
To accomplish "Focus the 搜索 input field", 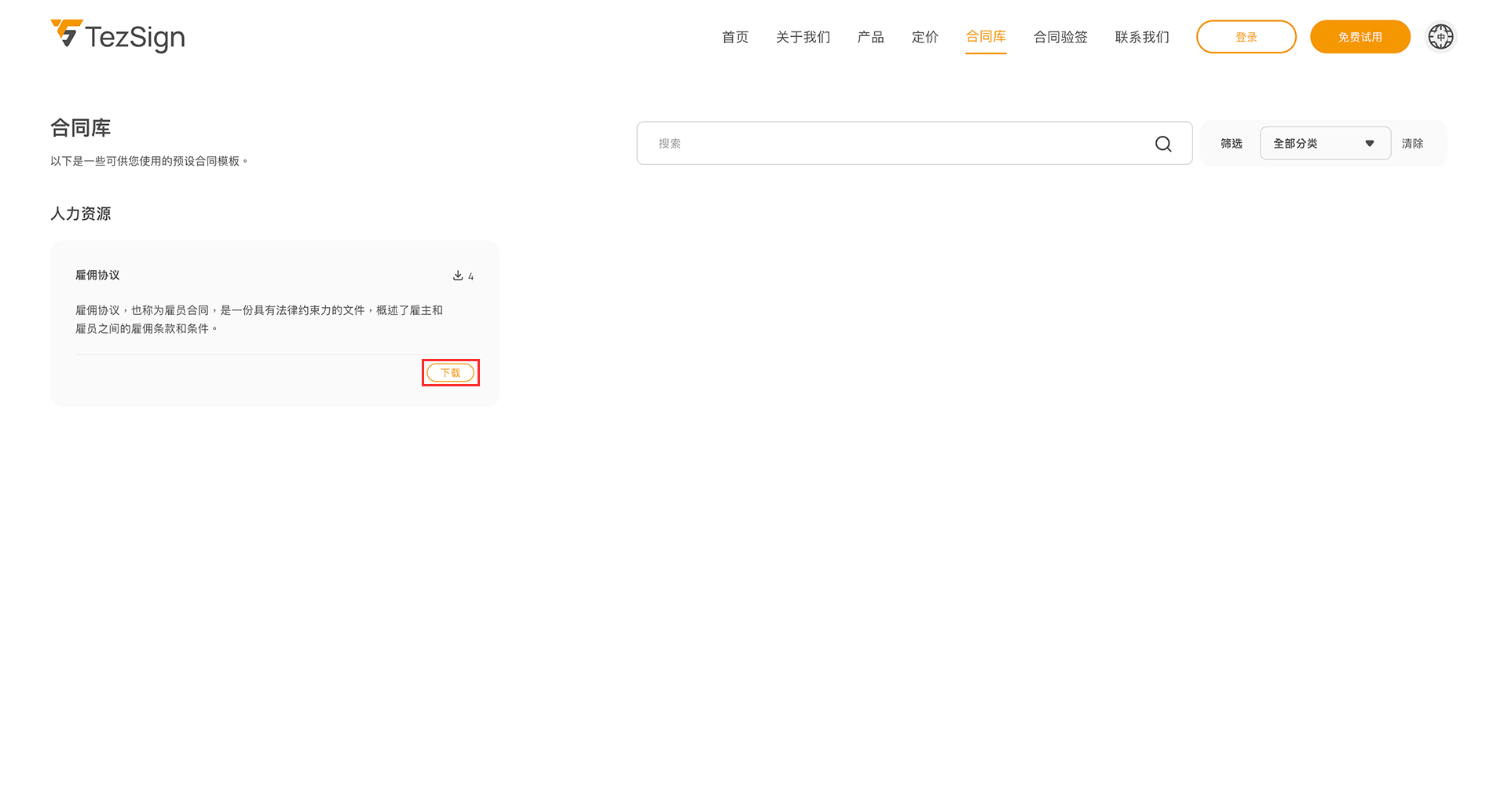I will (x=895, y=144).
